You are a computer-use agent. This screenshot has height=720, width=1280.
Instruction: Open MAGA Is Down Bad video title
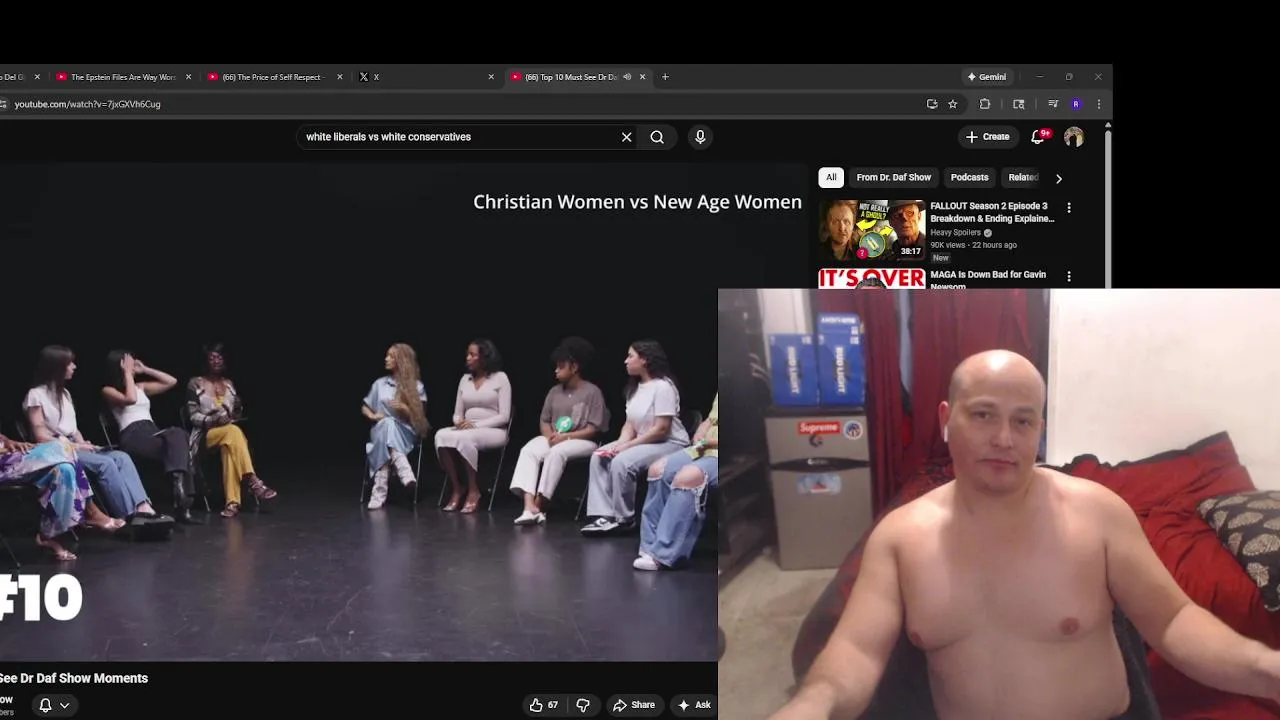pos(988,279)
